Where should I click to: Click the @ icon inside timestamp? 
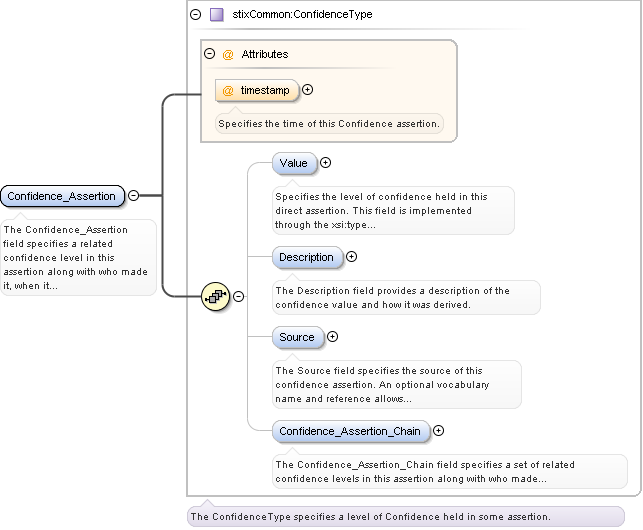coord(228,90)
